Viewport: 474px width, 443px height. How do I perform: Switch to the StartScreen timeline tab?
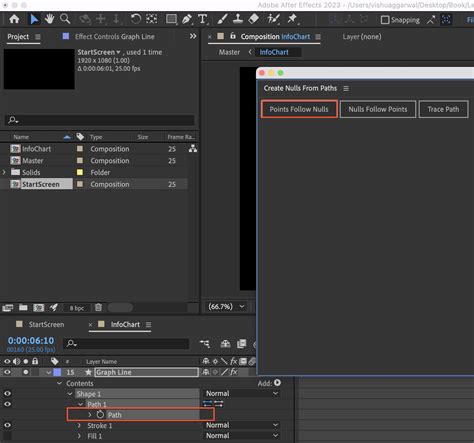click(x=46, y=324)
